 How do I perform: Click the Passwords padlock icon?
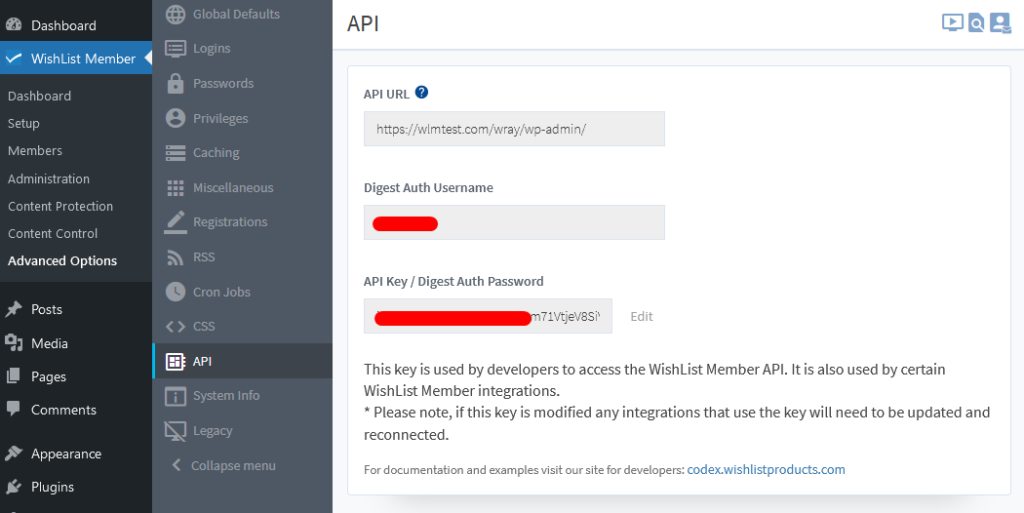(x=175, y=83)
